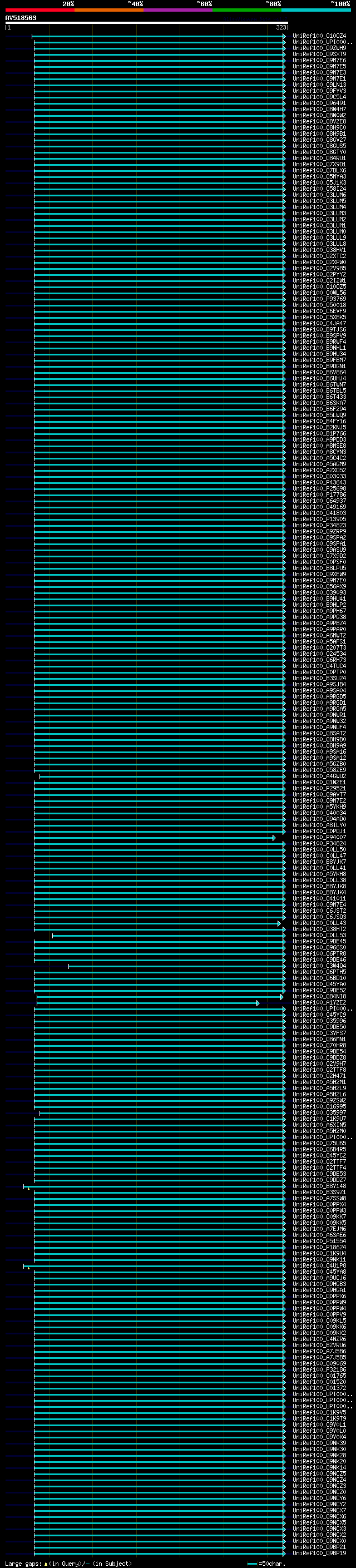Click the orange ~40% identity color segment
356x1568 pixels.
click(109, 10)
